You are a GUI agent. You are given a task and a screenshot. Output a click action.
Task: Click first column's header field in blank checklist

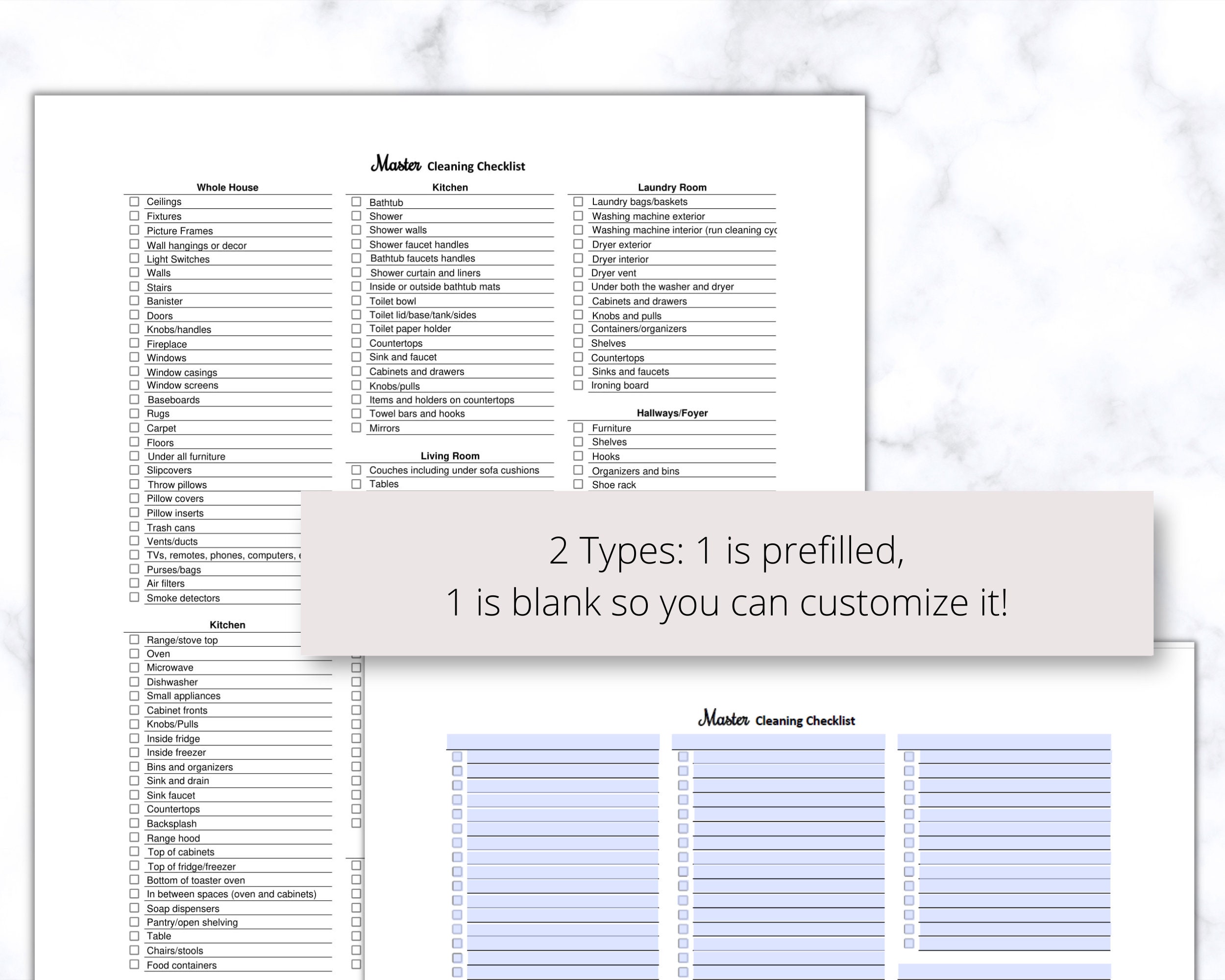553,741
